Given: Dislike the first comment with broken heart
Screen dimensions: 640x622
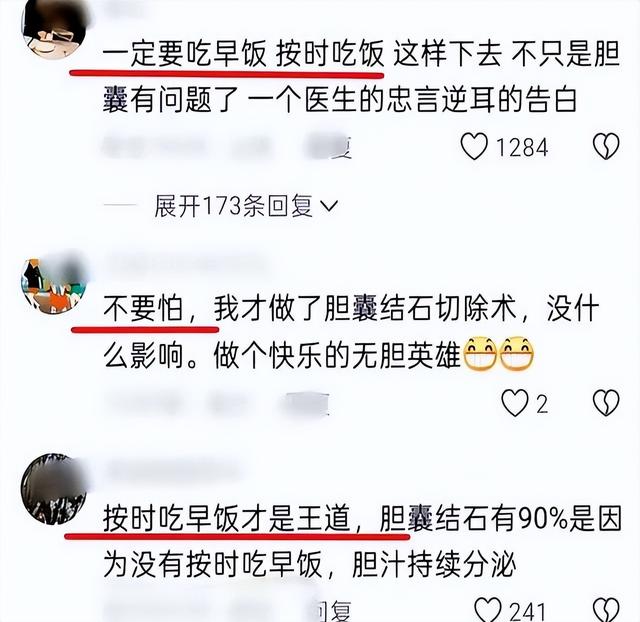Looking at the screenshot, I should click(x=606, y=146).
